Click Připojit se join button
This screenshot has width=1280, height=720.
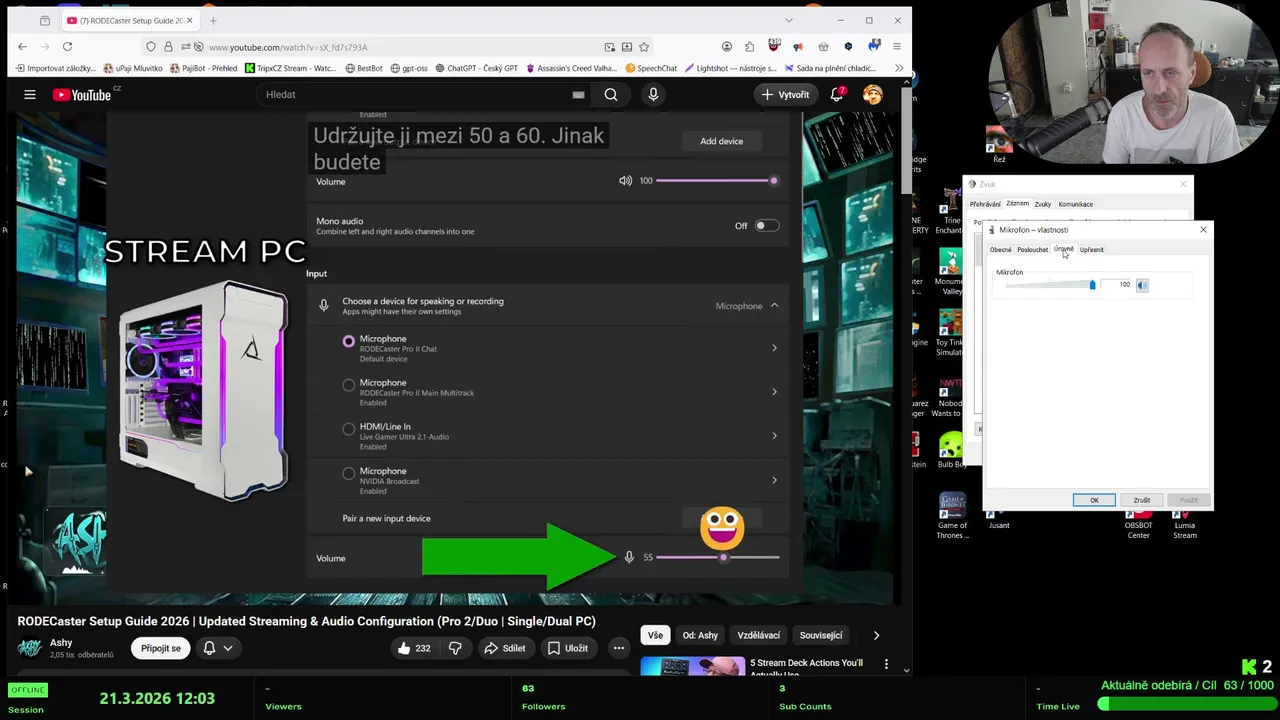click(161, 648)
